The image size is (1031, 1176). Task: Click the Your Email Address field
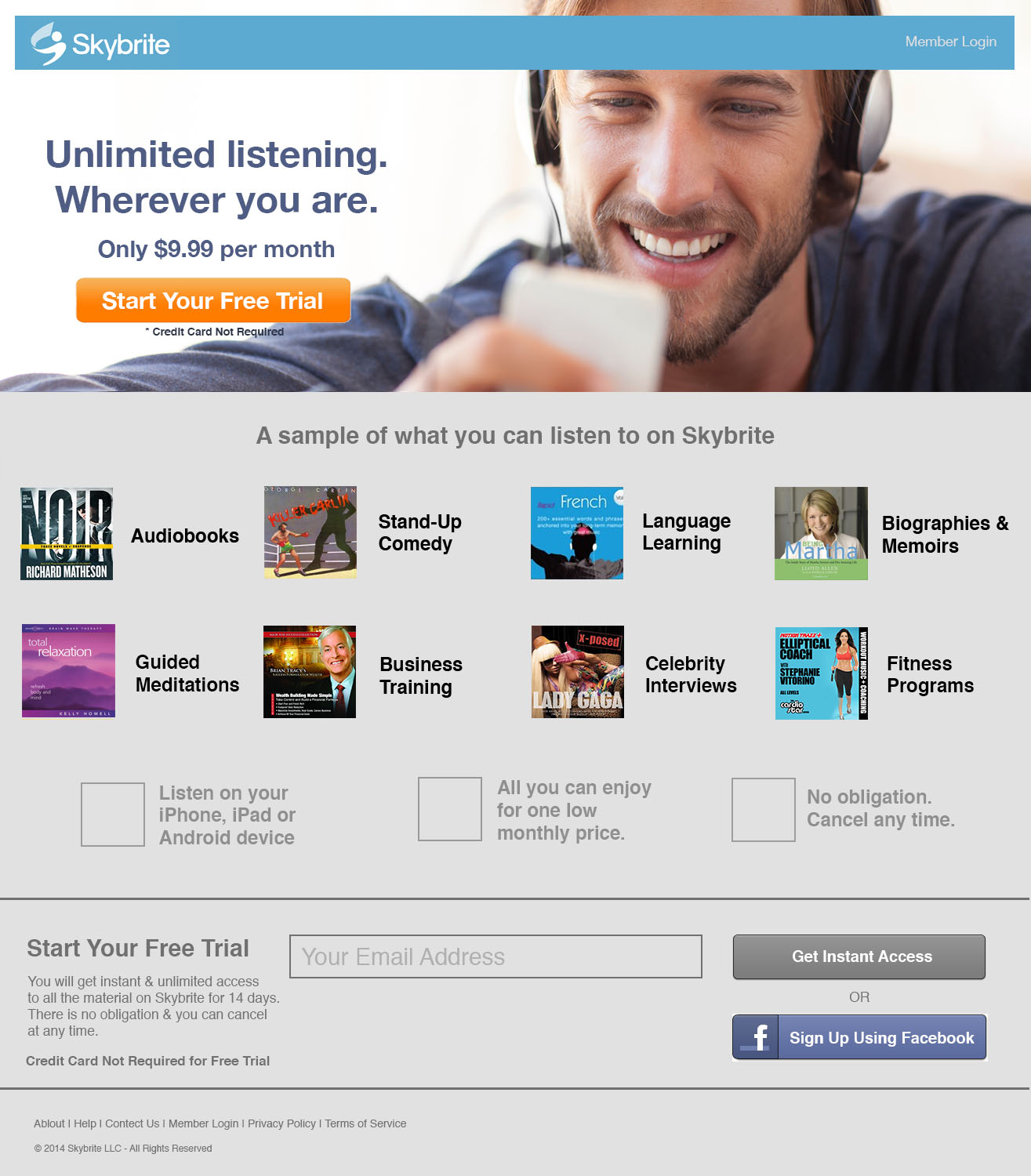pos(496,956)
